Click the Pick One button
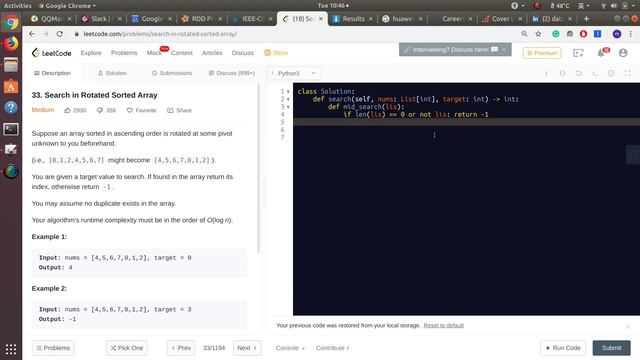 127,348
